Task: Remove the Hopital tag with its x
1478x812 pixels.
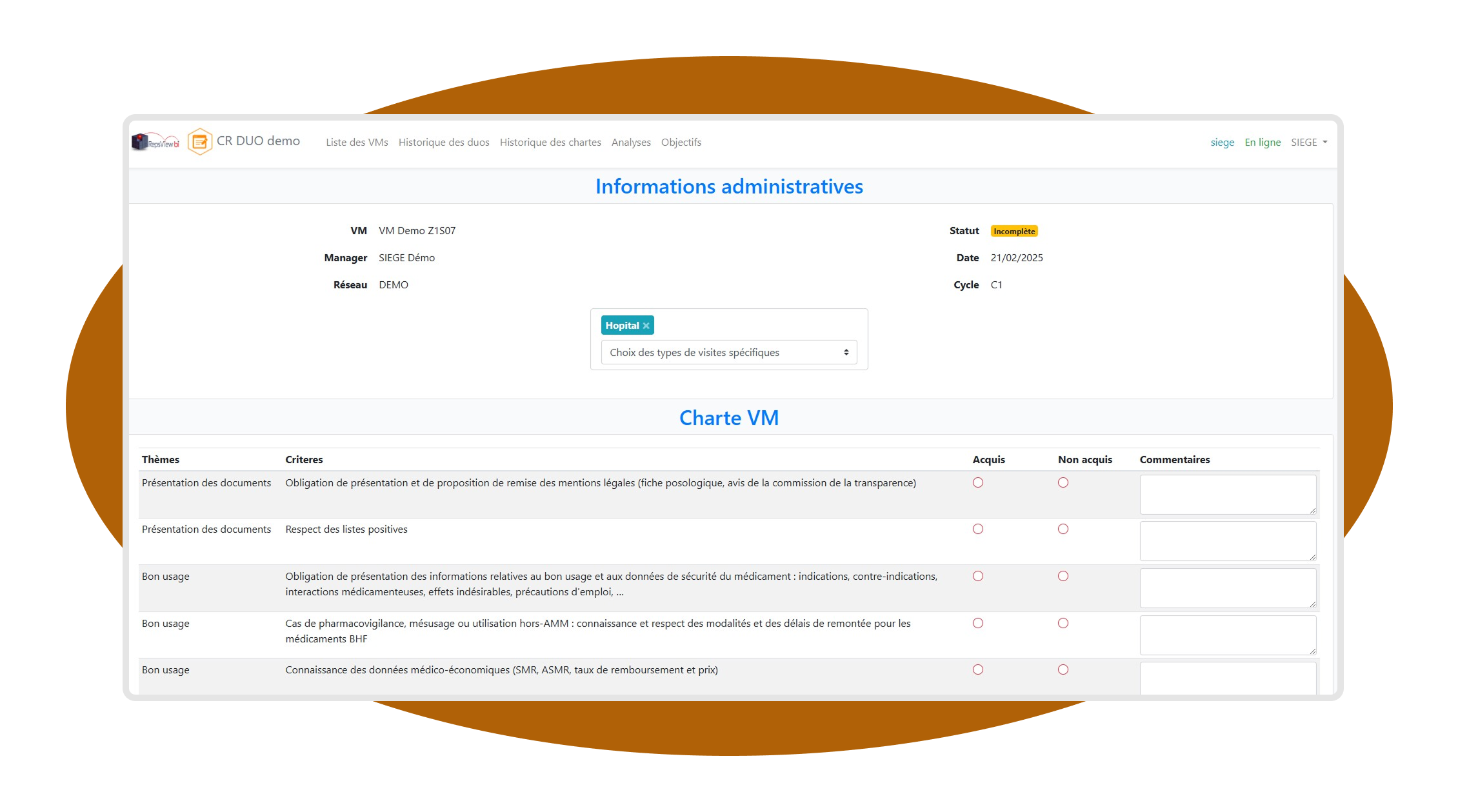Action: 646,326
